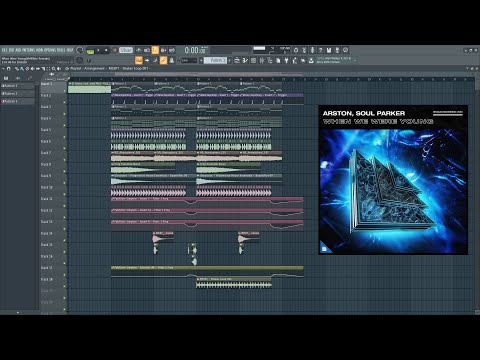Select the Playback speaker tool in the Playlist
This screenshot has height=360, width=480.
59,69
